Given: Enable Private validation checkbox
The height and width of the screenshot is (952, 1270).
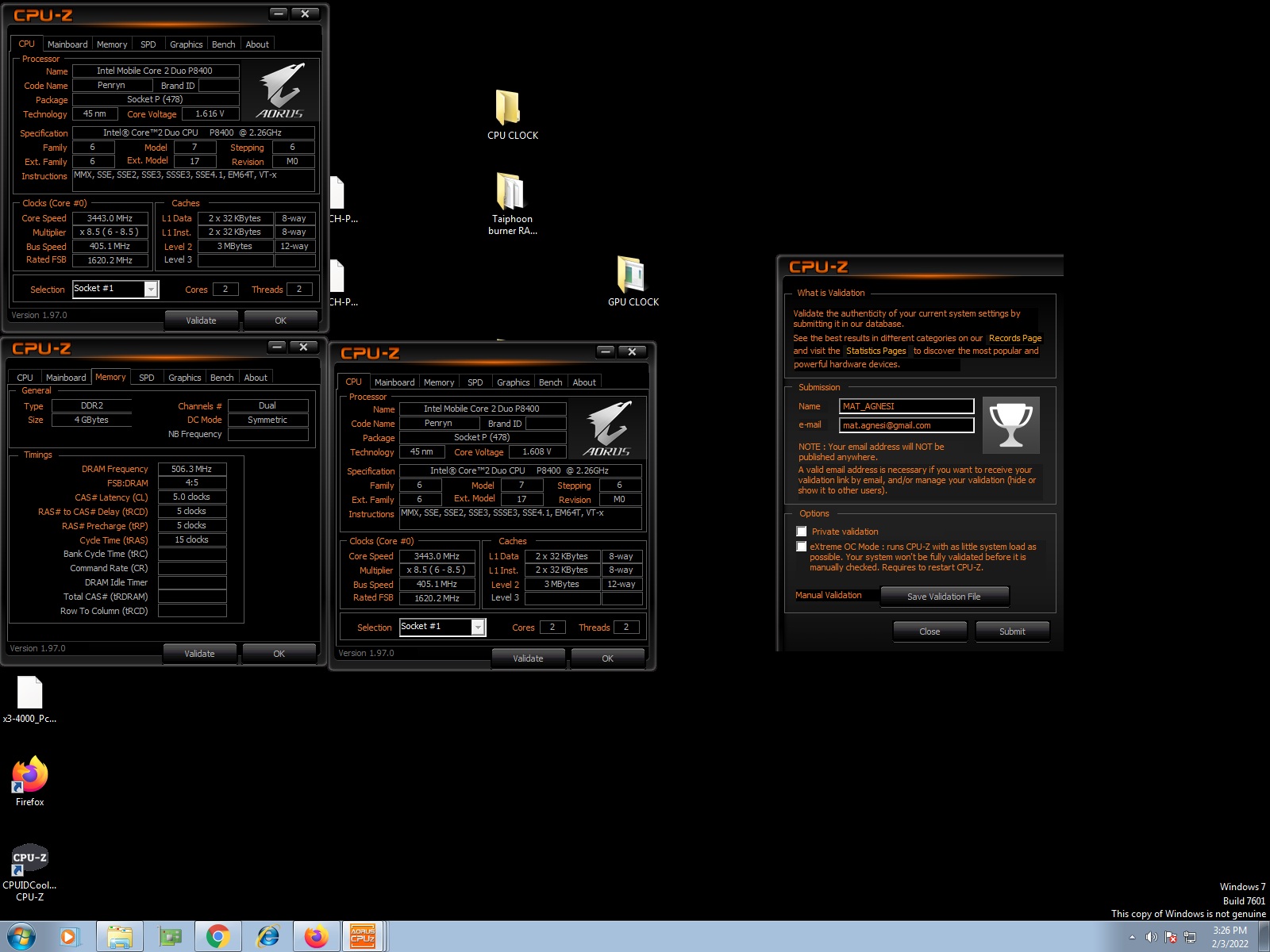Looking at the screenshot, I should 802,532.
